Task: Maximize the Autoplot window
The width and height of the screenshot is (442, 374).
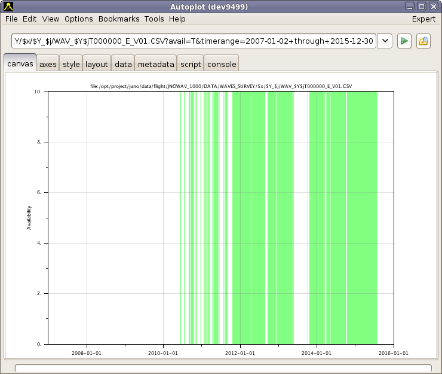Action: (421, 6)
